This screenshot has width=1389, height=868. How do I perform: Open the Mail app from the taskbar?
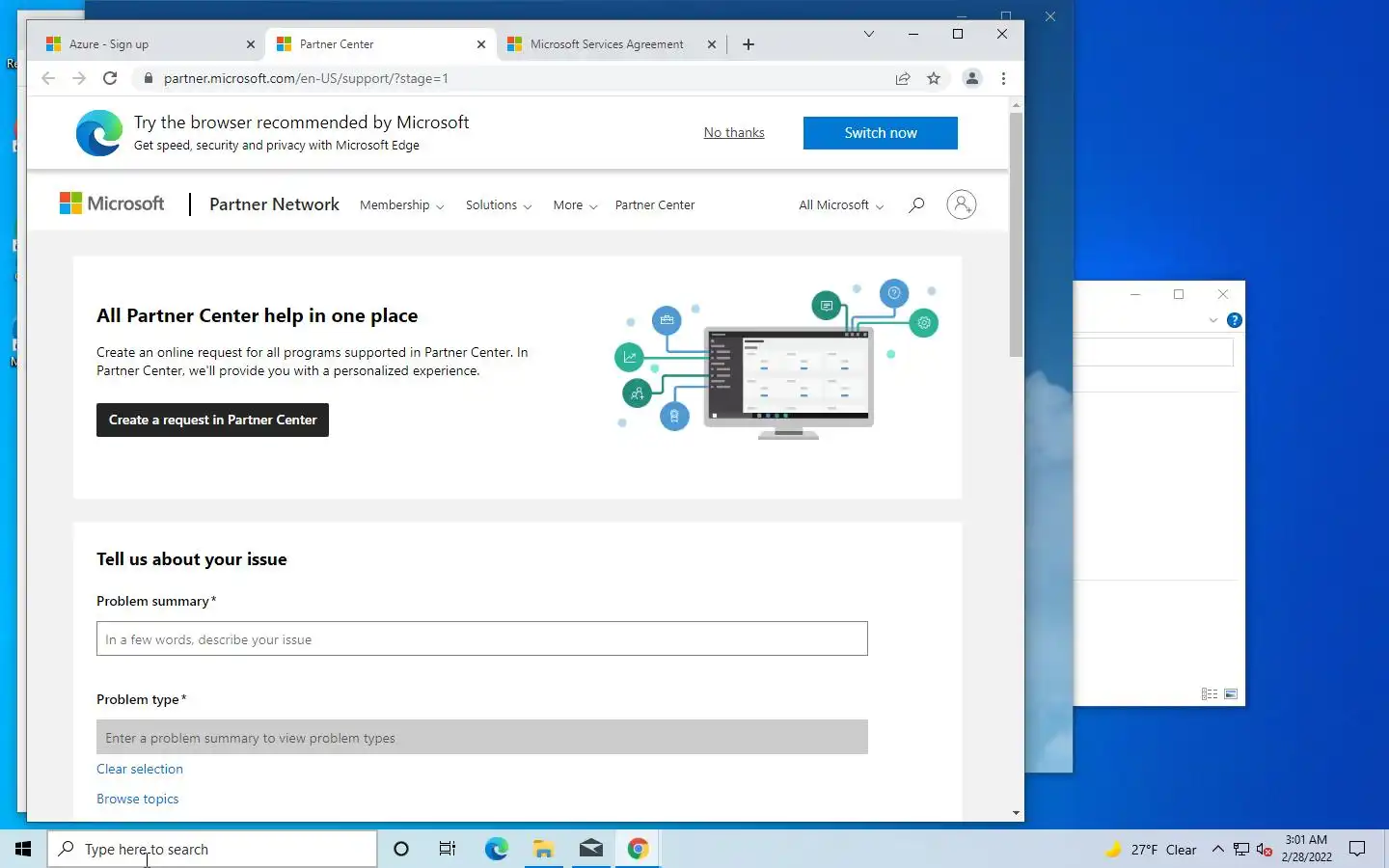pos(590,849)
